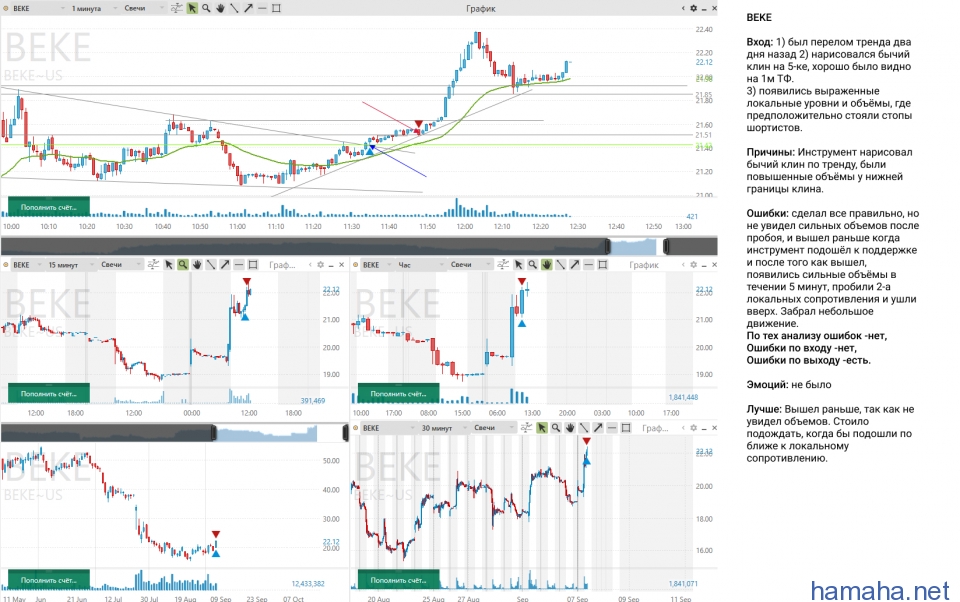The width and height of the screenshot is (960, 602).
Task: Click the left handle of the 1-minute chart range slider
Action: (608, 246)
